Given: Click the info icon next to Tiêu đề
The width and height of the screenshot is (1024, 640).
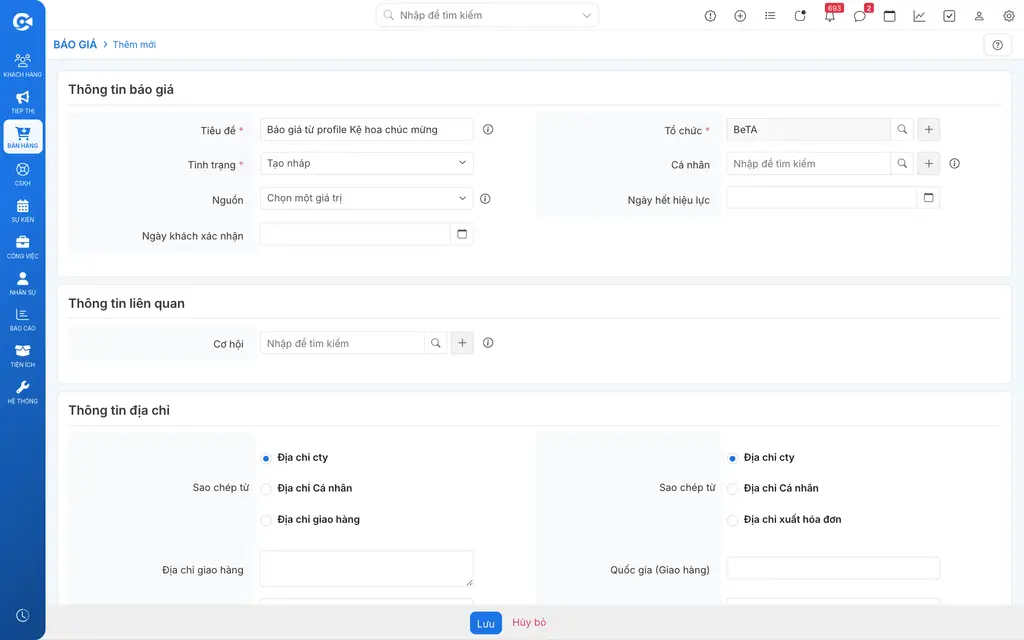Looking at the screenshot, I should tap(488, 129).
